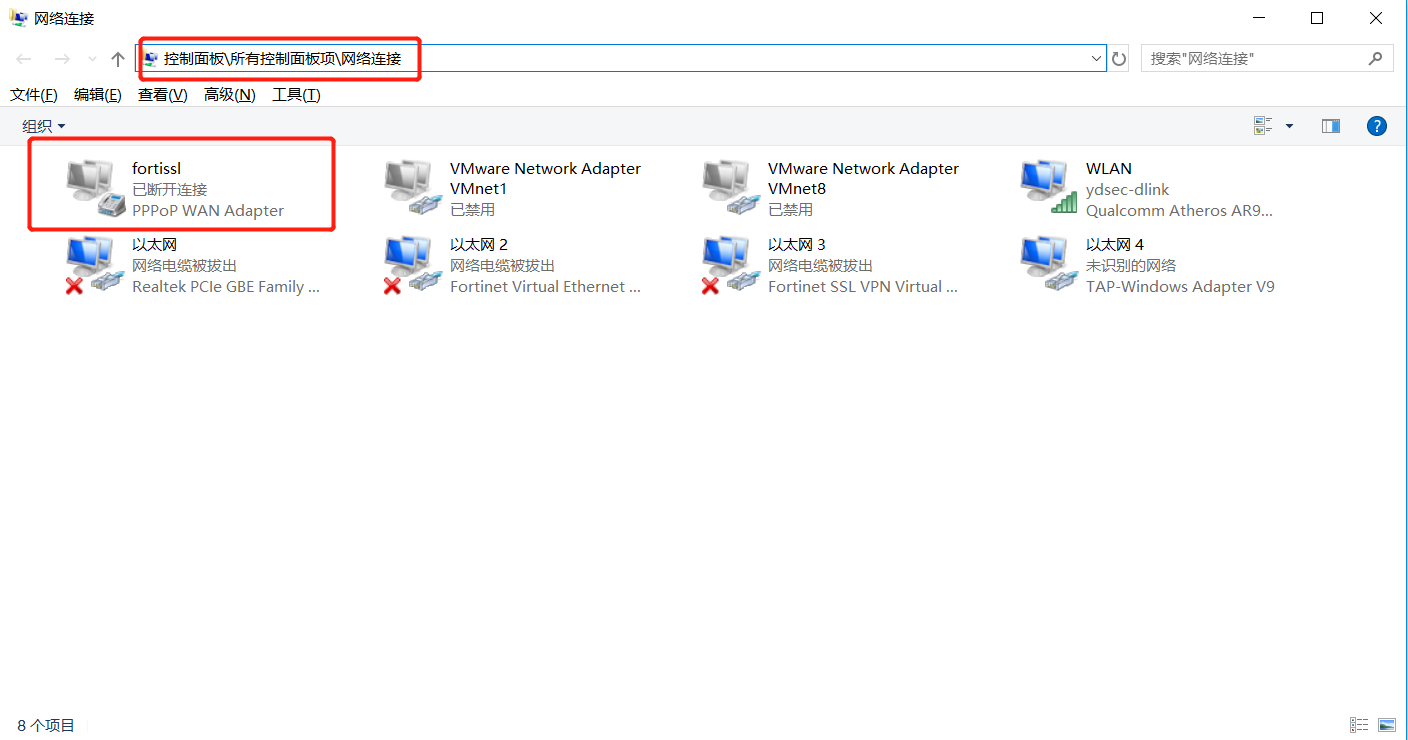Select the 以太网 3 Fortinet SSL VPN icon
The image size is (1408, 740).
tap(730, 265)
